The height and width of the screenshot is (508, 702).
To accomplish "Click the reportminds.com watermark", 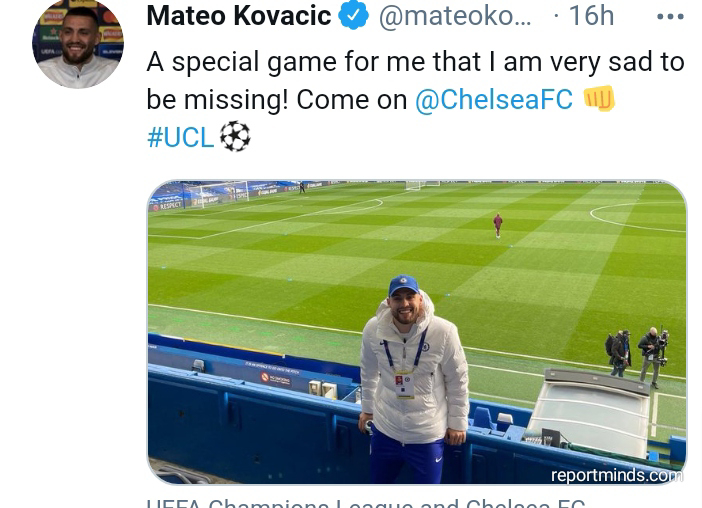I will point(617,475).
